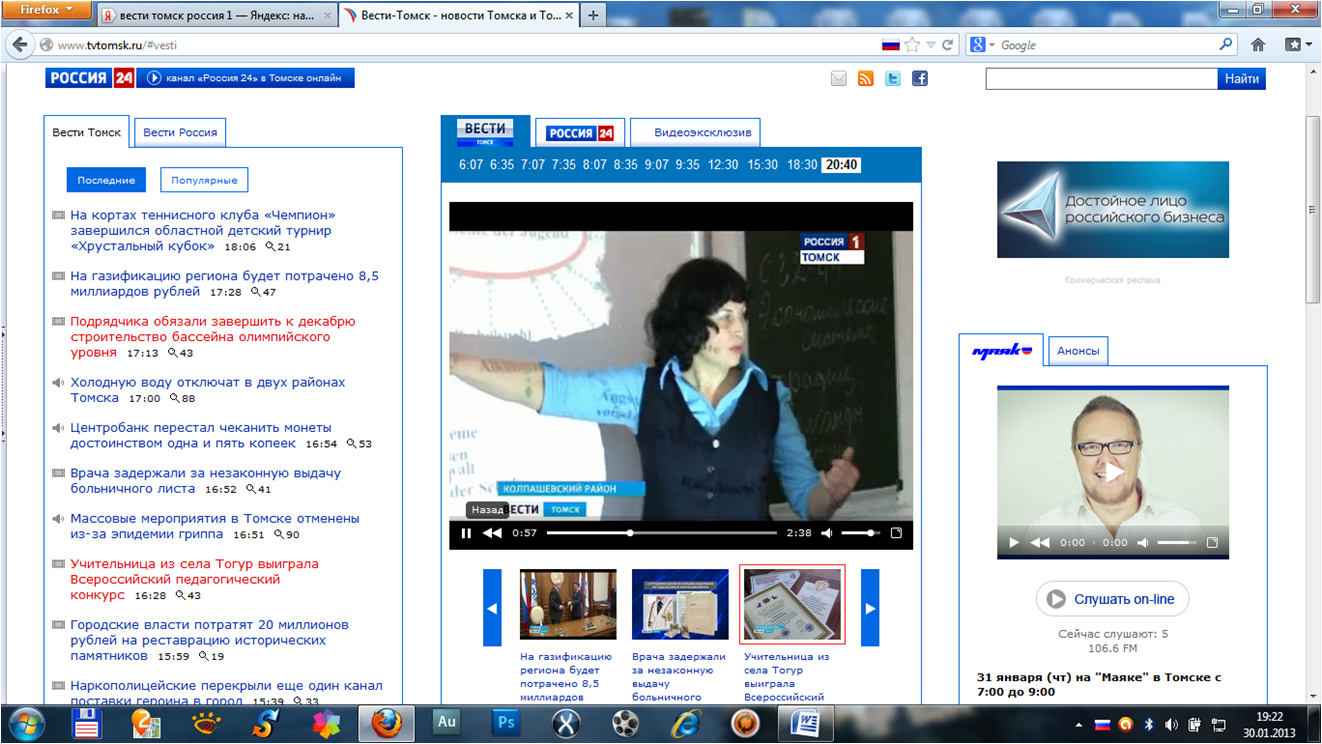Switch to the Маяк radio tab
1322x744 pixels.
(1001, 351)
